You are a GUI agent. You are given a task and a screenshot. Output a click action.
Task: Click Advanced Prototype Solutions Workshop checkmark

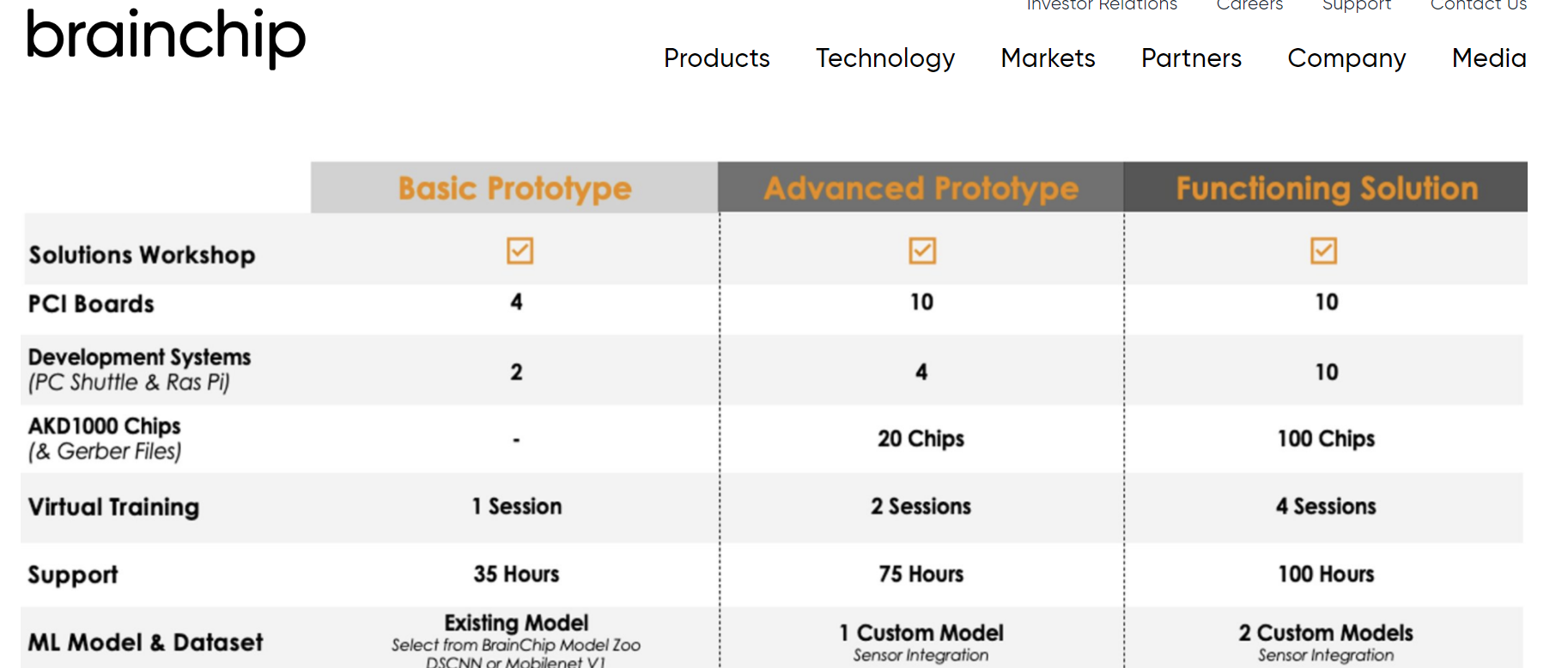922,251
